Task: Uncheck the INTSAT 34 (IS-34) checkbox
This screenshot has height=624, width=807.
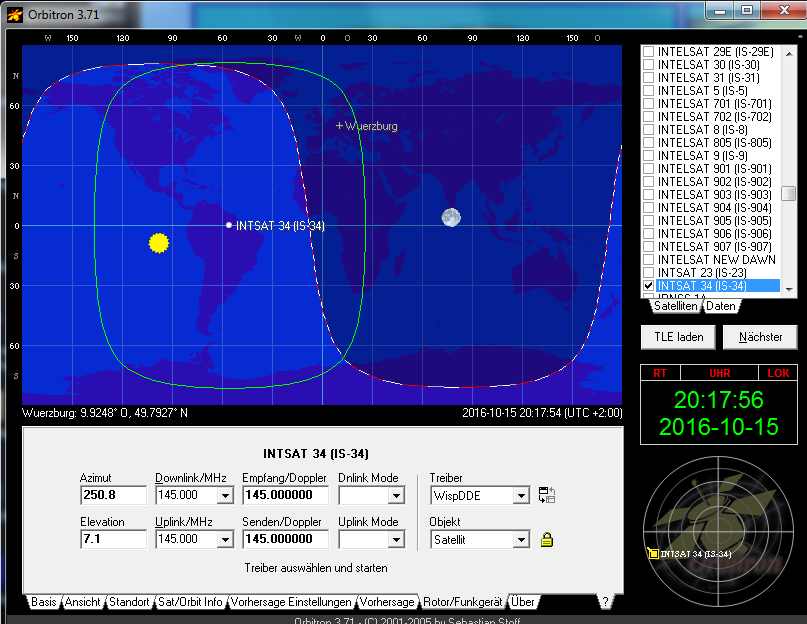Action: click(x=648, y=286)
